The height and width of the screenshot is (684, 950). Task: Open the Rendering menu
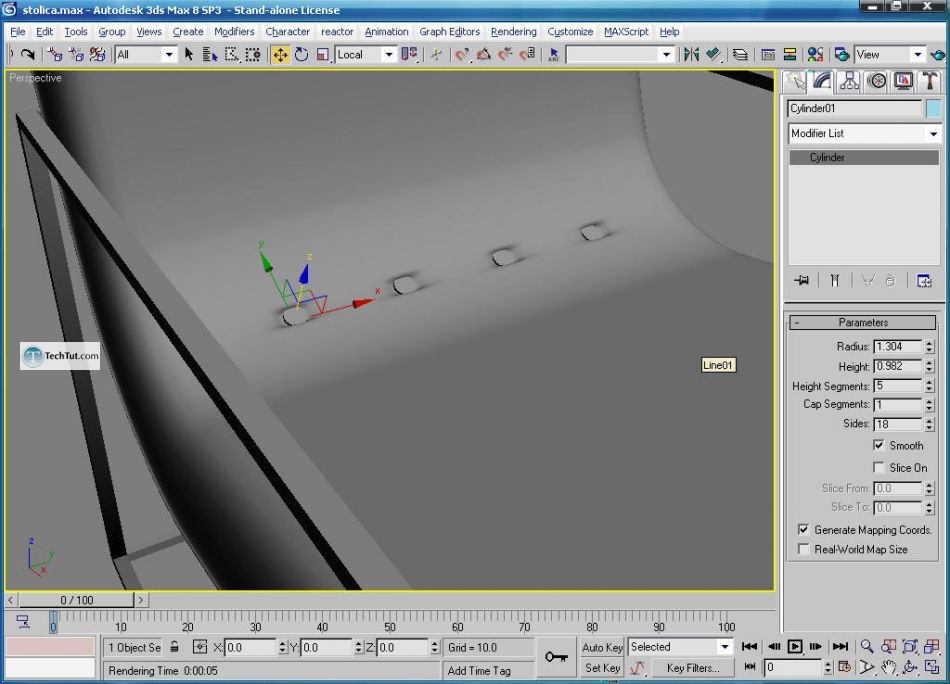(x=513, y=32)
